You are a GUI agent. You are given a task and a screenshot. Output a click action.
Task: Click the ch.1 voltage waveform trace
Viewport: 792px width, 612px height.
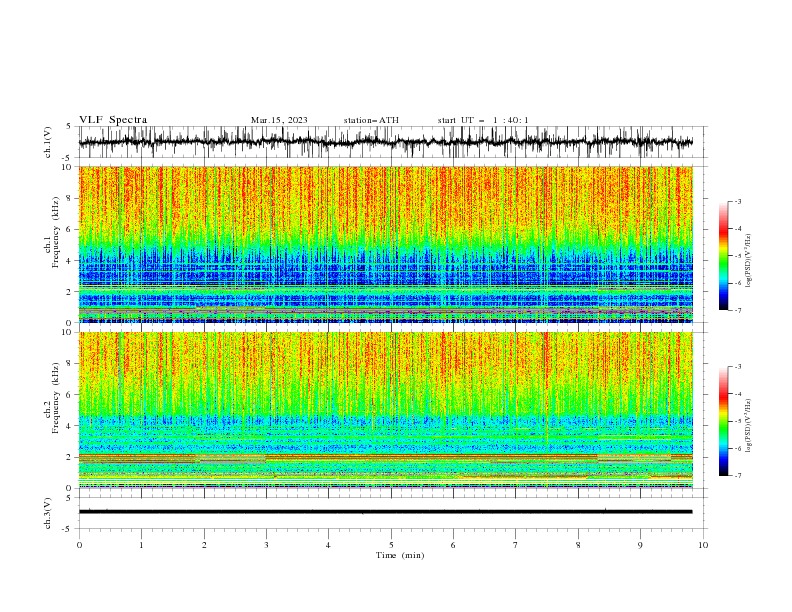point(386,142)
